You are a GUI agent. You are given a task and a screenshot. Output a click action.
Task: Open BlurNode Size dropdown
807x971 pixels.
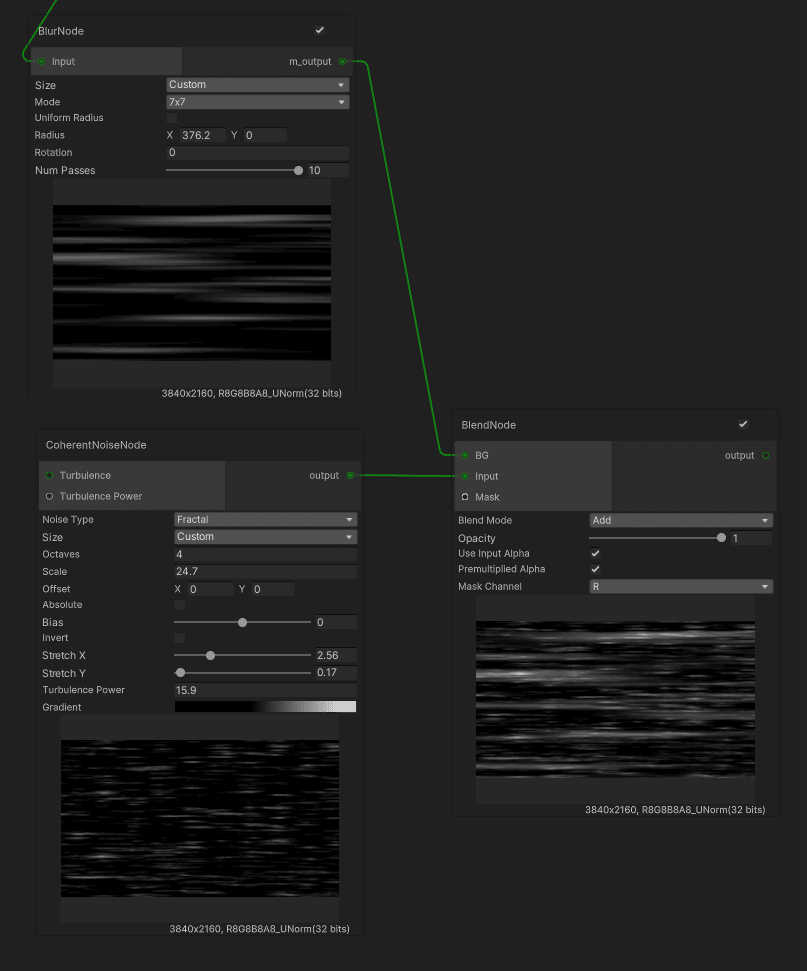[x=258, y=85]
